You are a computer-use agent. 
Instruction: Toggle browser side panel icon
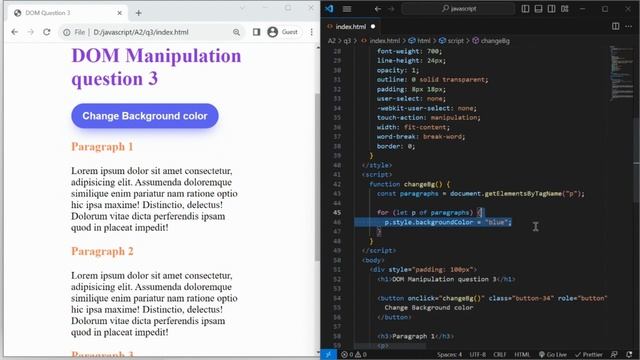coord(256,32)
